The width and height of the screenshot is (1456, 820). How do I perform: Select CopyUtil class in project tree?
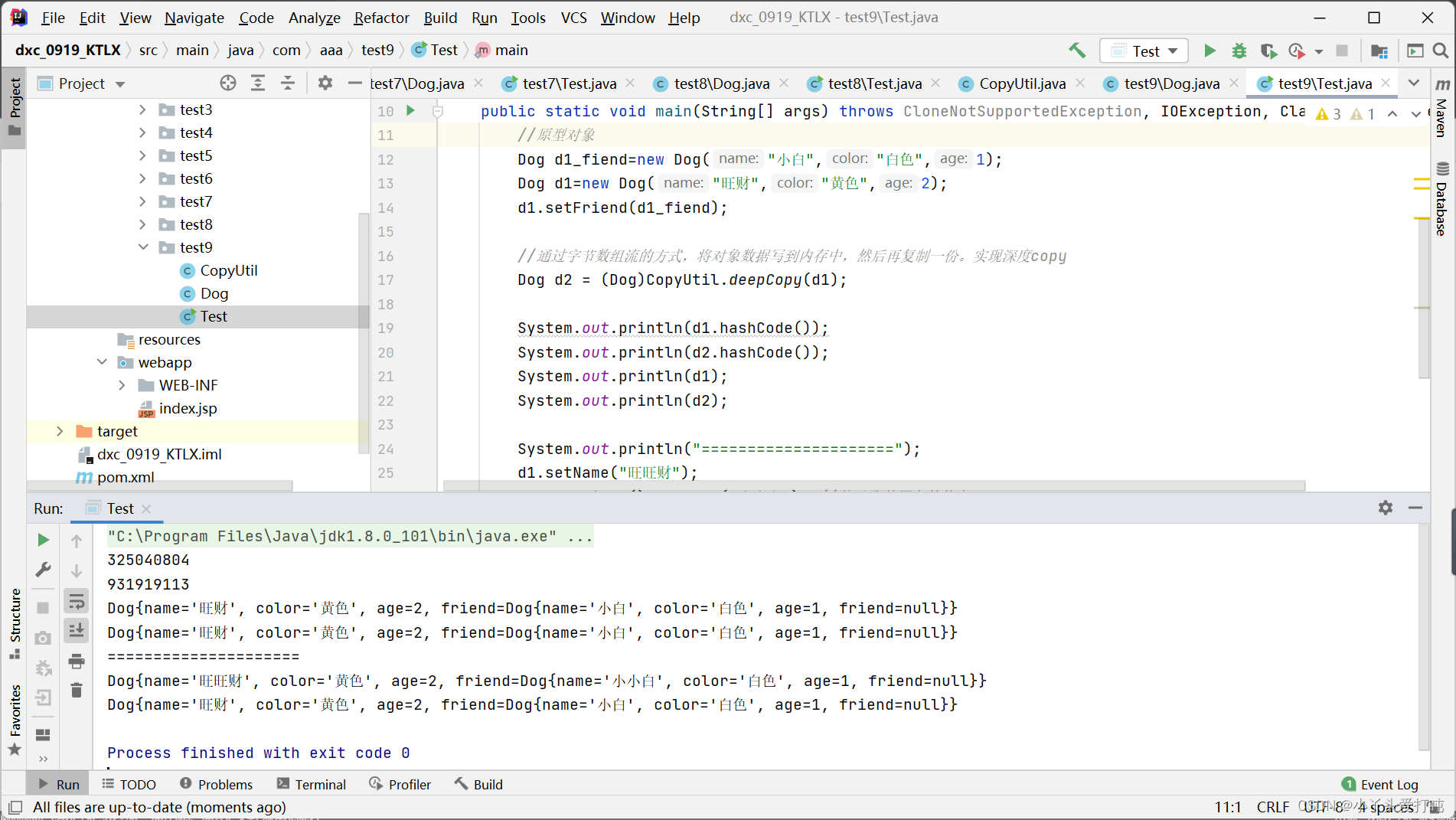[228, 270]
